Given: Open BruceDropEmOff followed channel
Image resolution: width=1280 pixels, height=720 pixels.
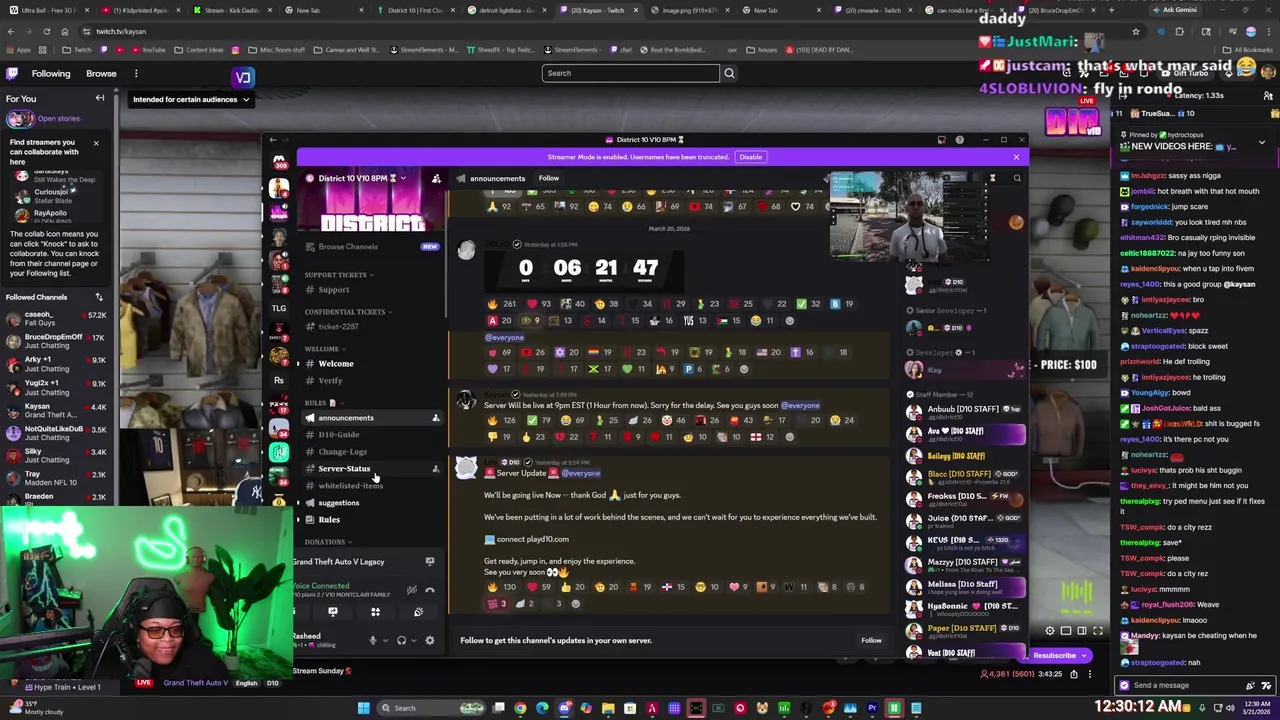Looking at the screenshot, I should click(x=58, y=341).
